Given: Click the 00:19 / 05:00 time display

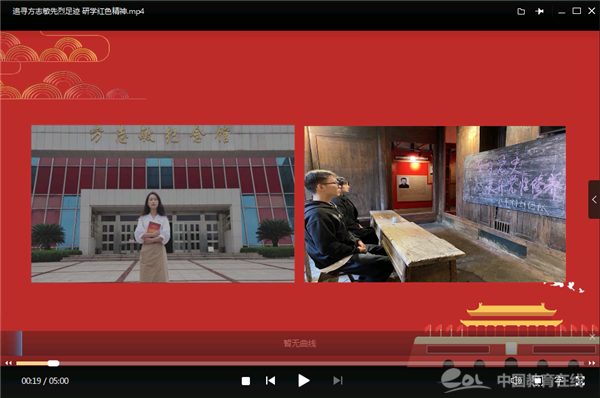Looking at the screenshot, I should click(45, 381).
